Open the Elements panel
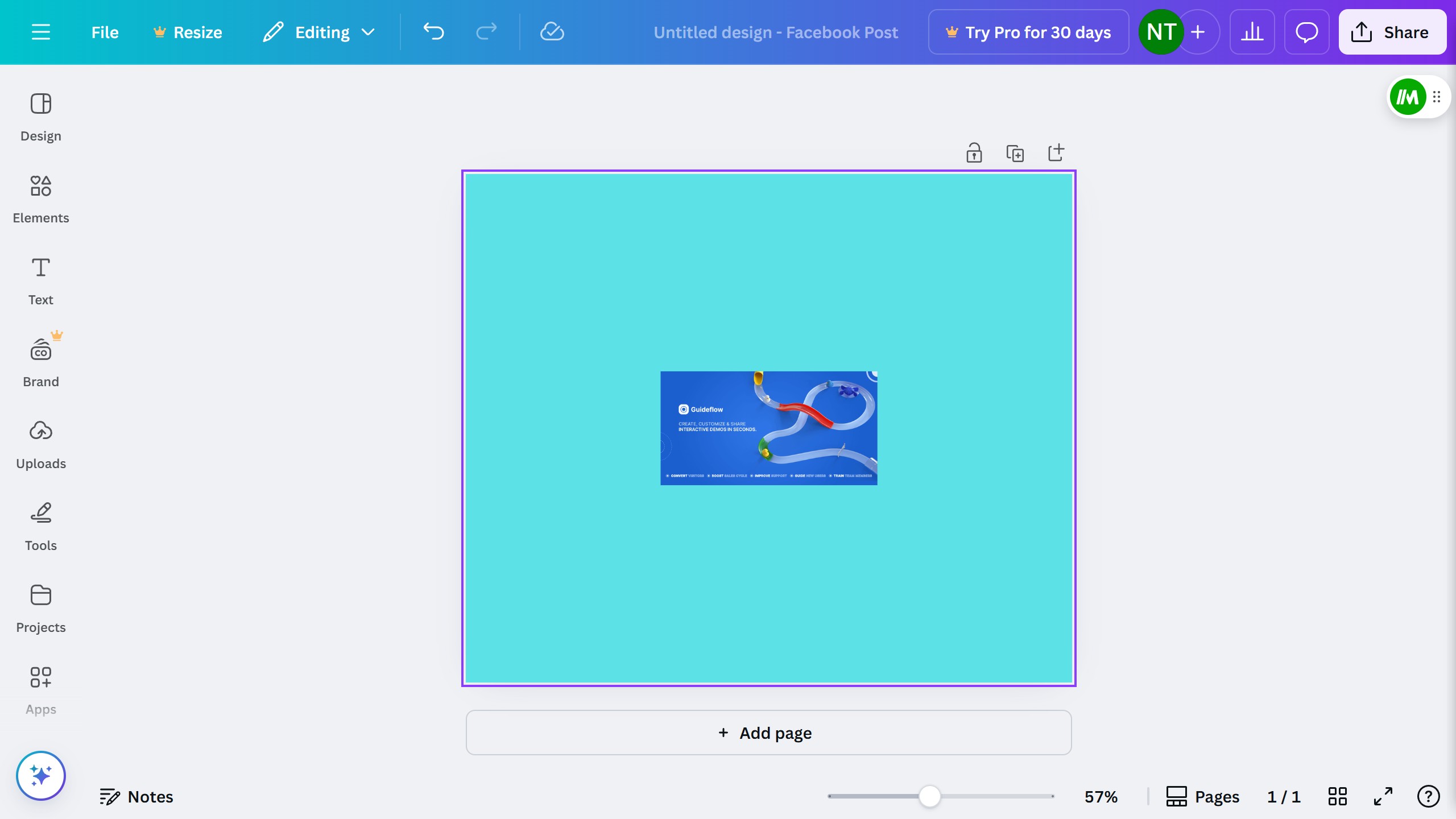The height and width of the screenshot is (819, 1456). (x=40, y=198)
